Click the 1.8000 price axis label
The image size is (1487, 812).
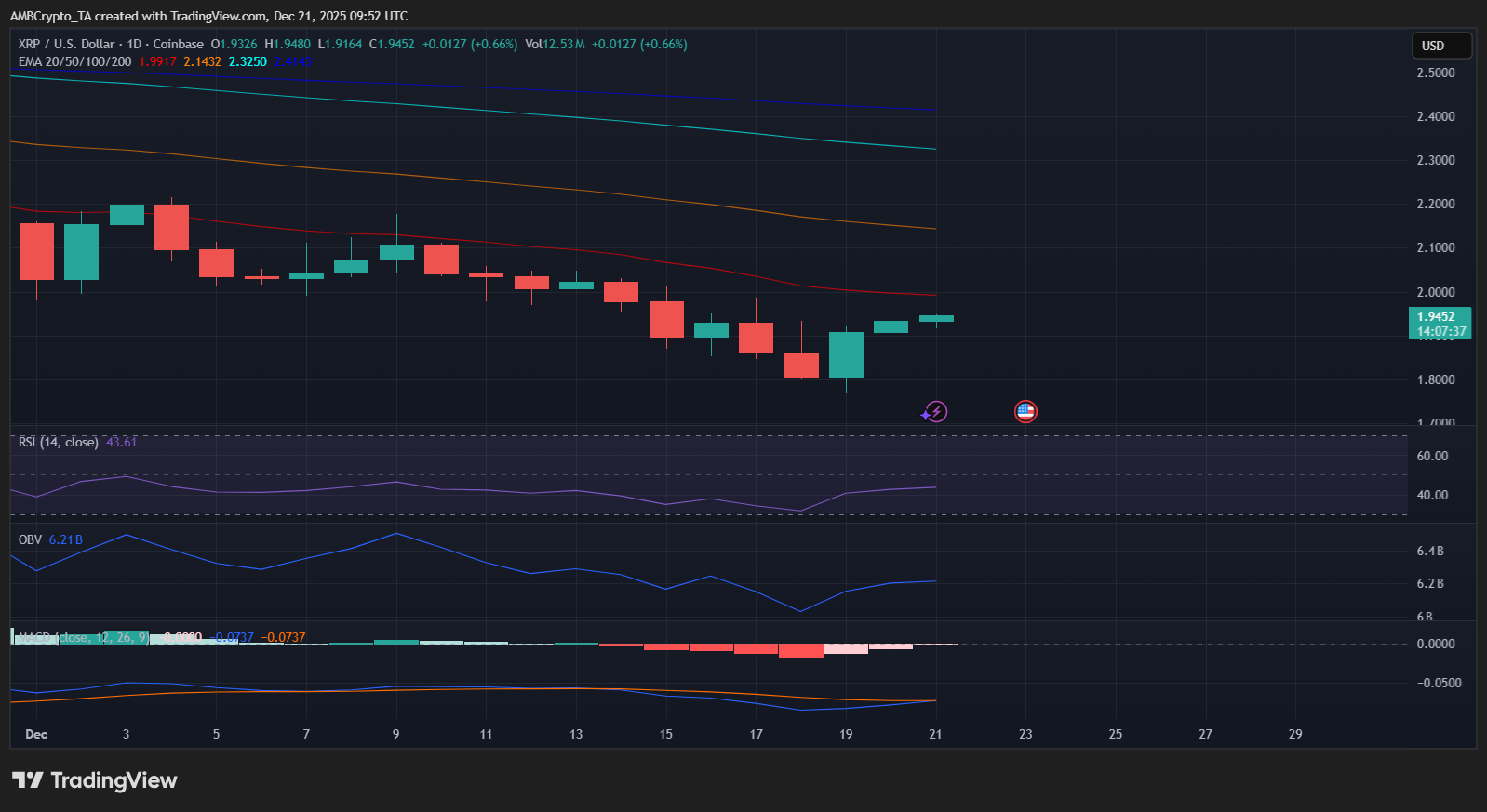coord(1436,379)
